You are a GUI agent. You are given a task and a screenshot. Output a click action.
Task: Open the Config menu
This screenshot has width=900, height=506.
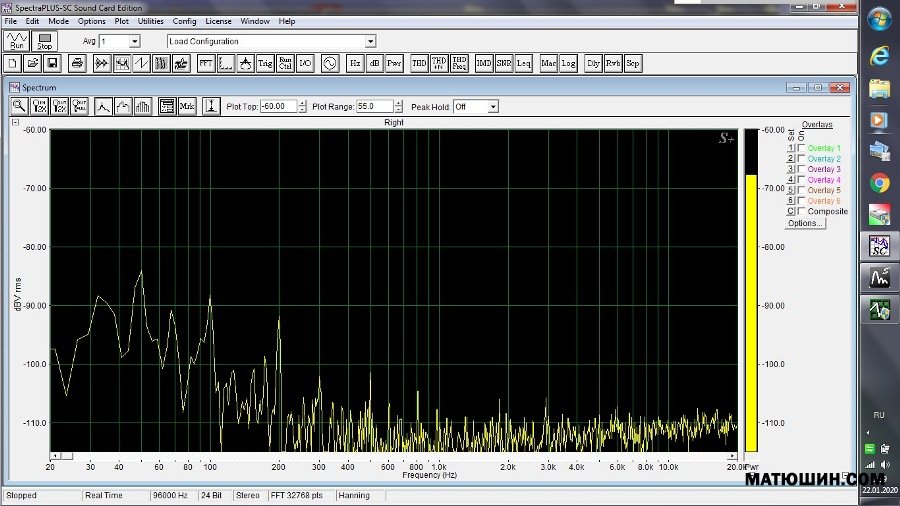pos(184,21)
